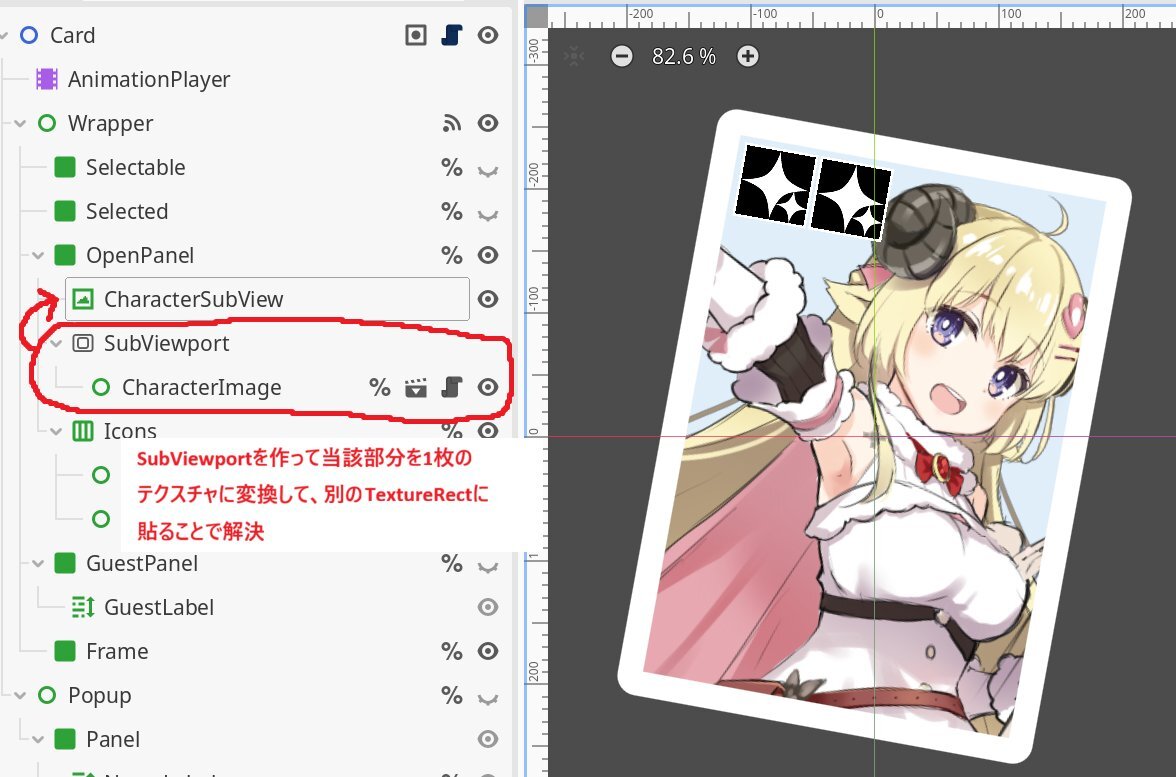Collapse the Wrapper node tree

[x=20, y=124]
